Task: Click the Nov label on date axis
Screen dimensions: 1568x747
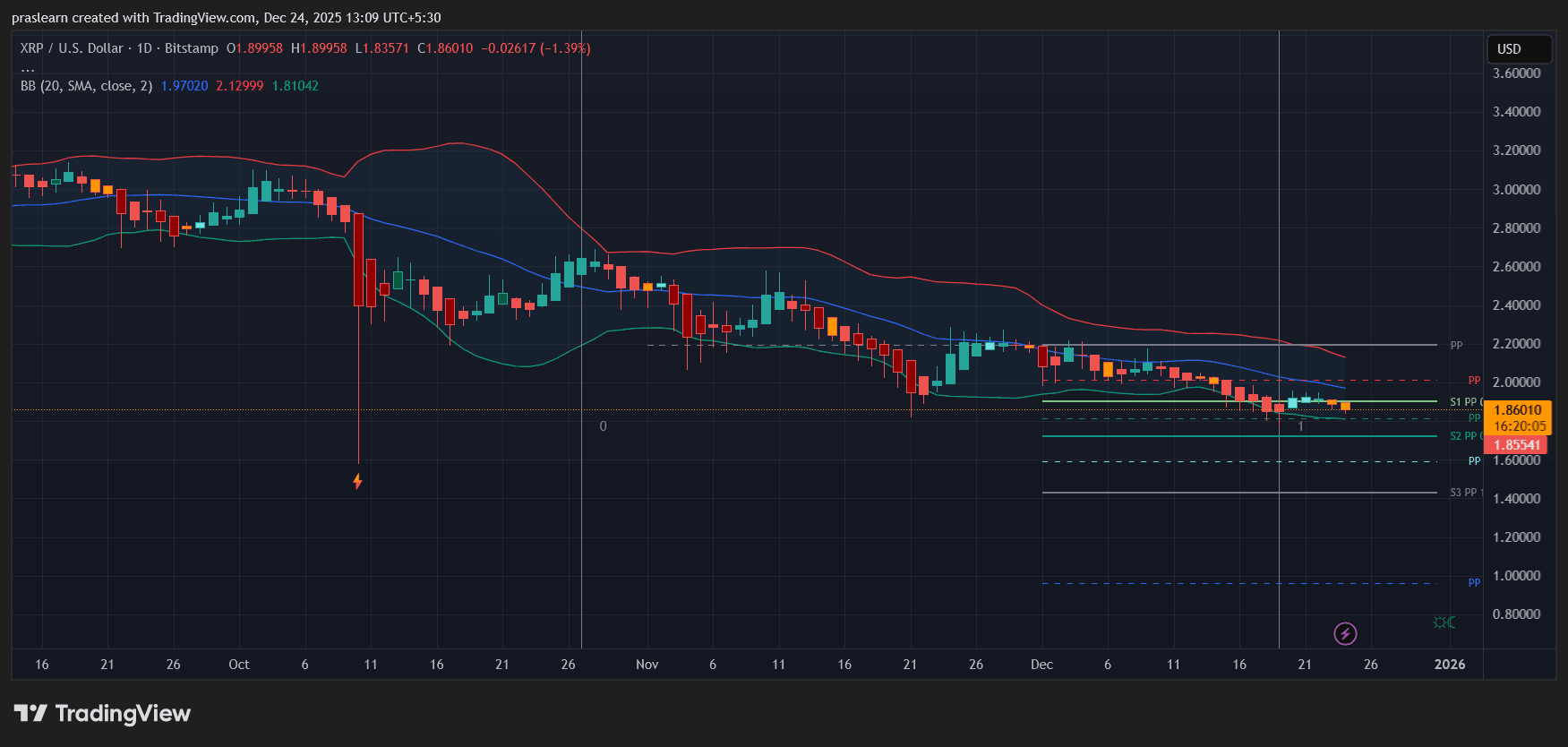Action: click(647, 665)
